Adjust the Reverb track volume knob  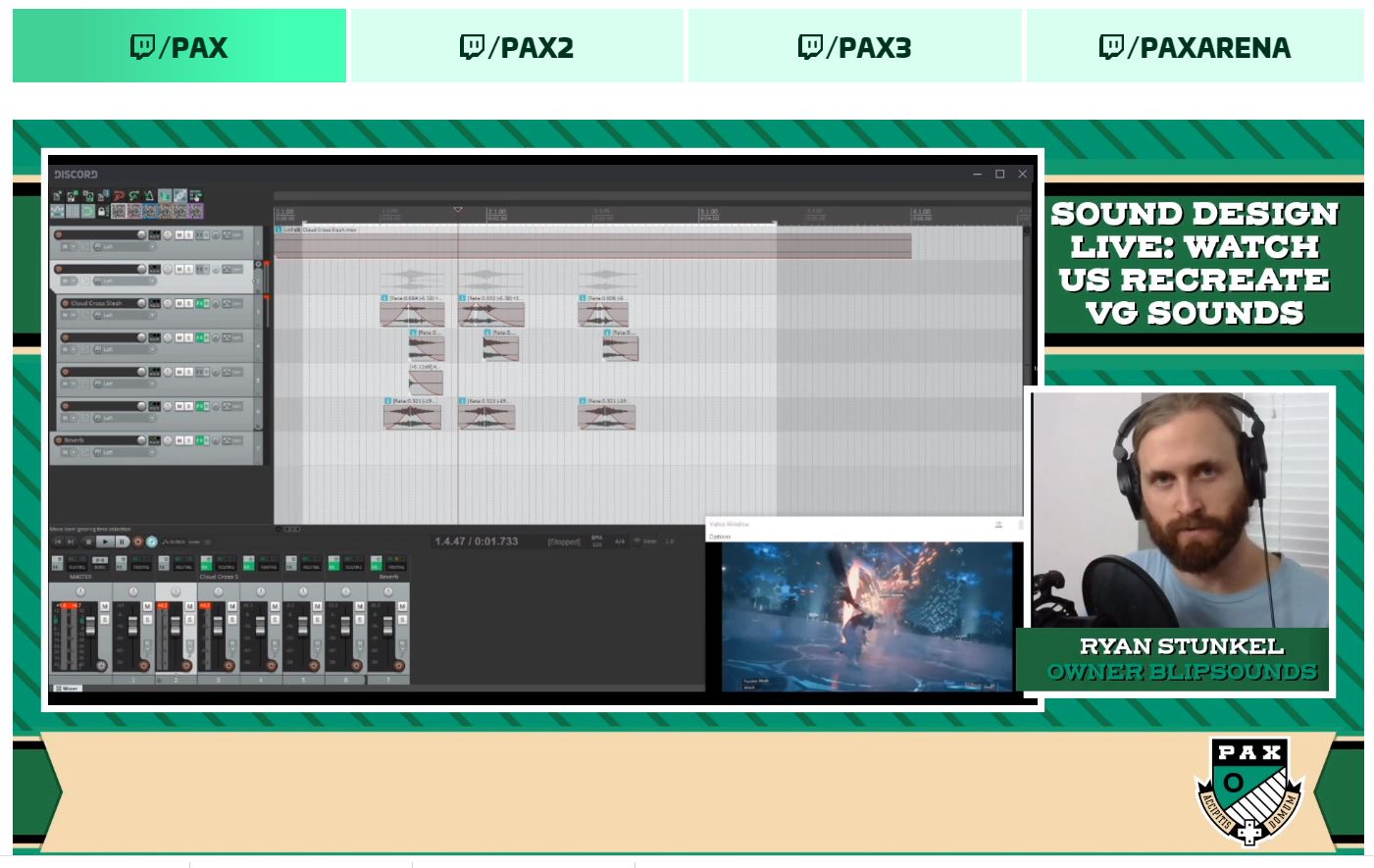[141, 440]
